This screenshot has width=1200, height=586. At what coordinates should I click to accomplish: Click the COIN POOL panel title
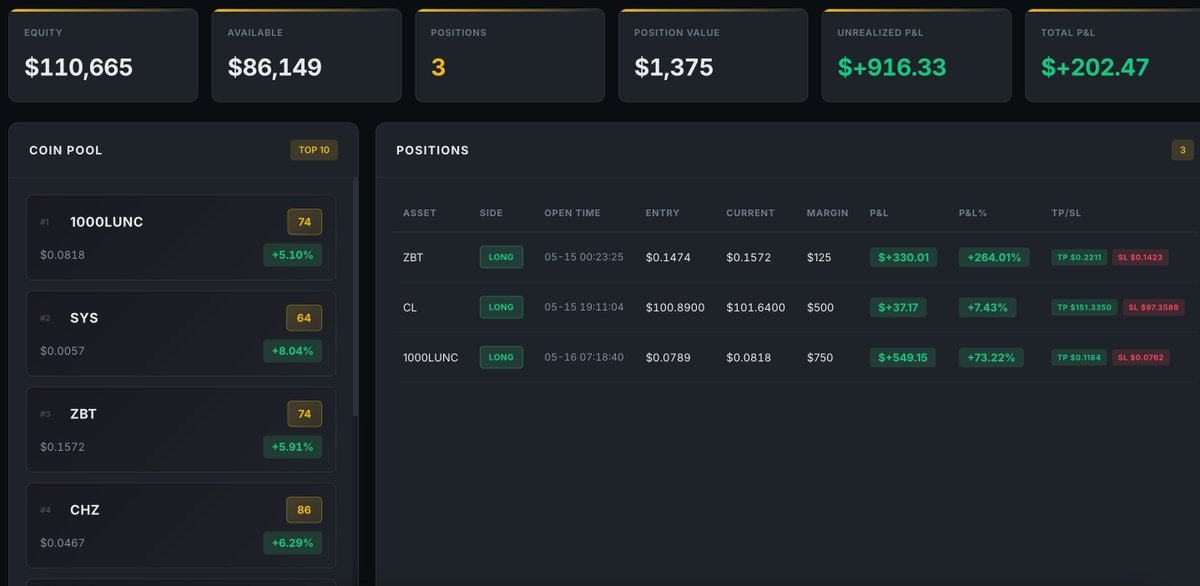coord(66,150)
